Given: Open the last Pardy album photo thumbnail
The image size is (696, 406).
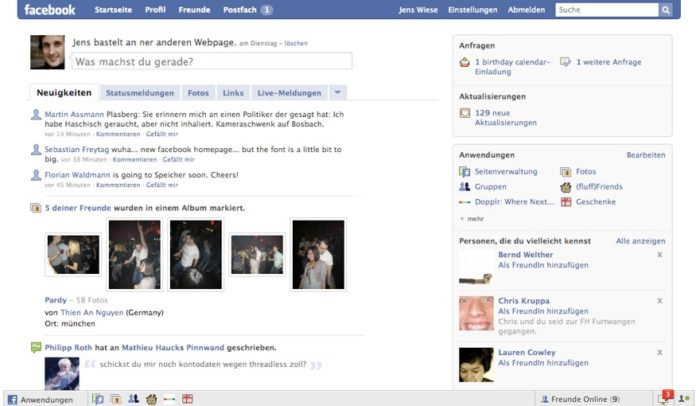Looking at the screenshot, I should [x=318, y=255].
